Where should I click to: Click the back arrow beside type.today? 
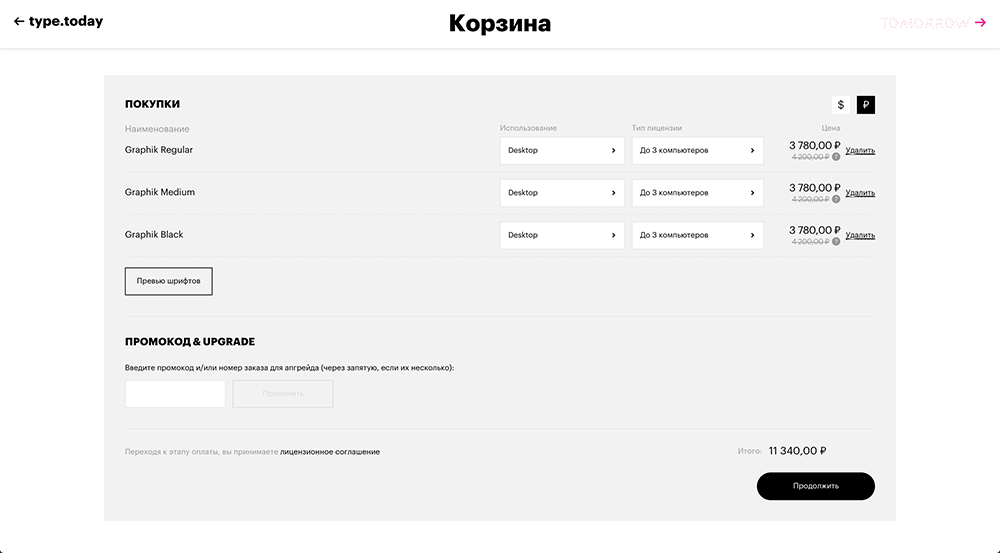(x=19, y=21)
